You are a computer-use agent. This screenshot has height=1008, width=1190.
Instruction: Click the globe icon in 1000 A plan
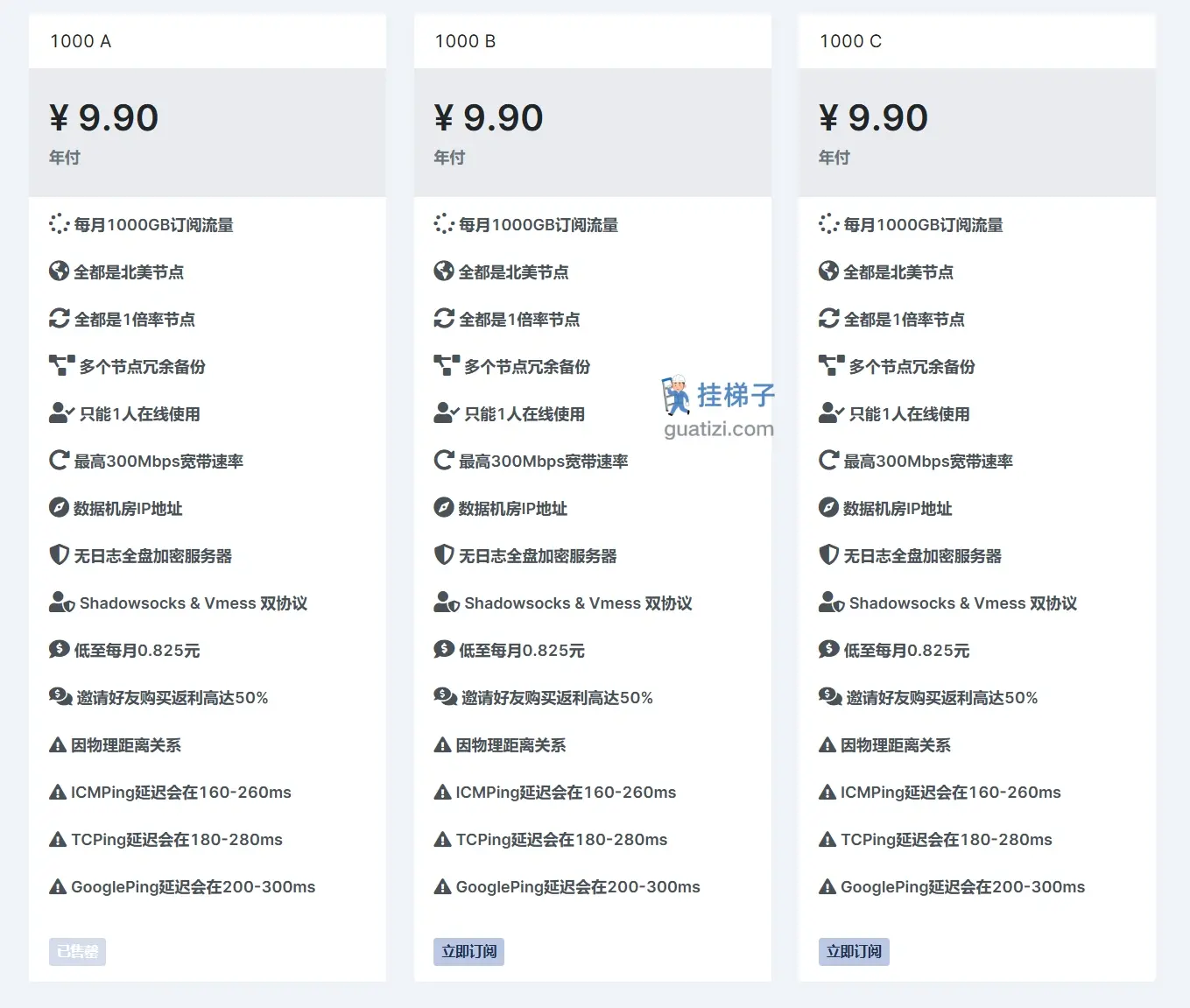59,271
